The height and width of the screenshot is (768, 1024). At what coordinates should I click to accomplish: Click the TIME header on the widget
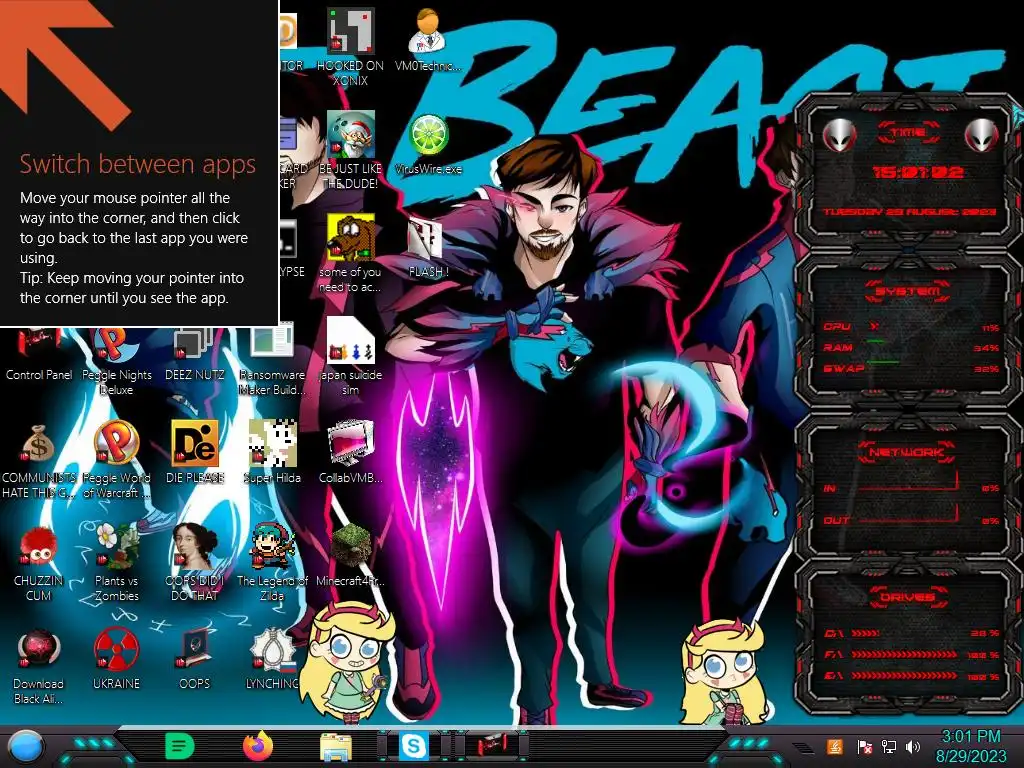(908, 133)
